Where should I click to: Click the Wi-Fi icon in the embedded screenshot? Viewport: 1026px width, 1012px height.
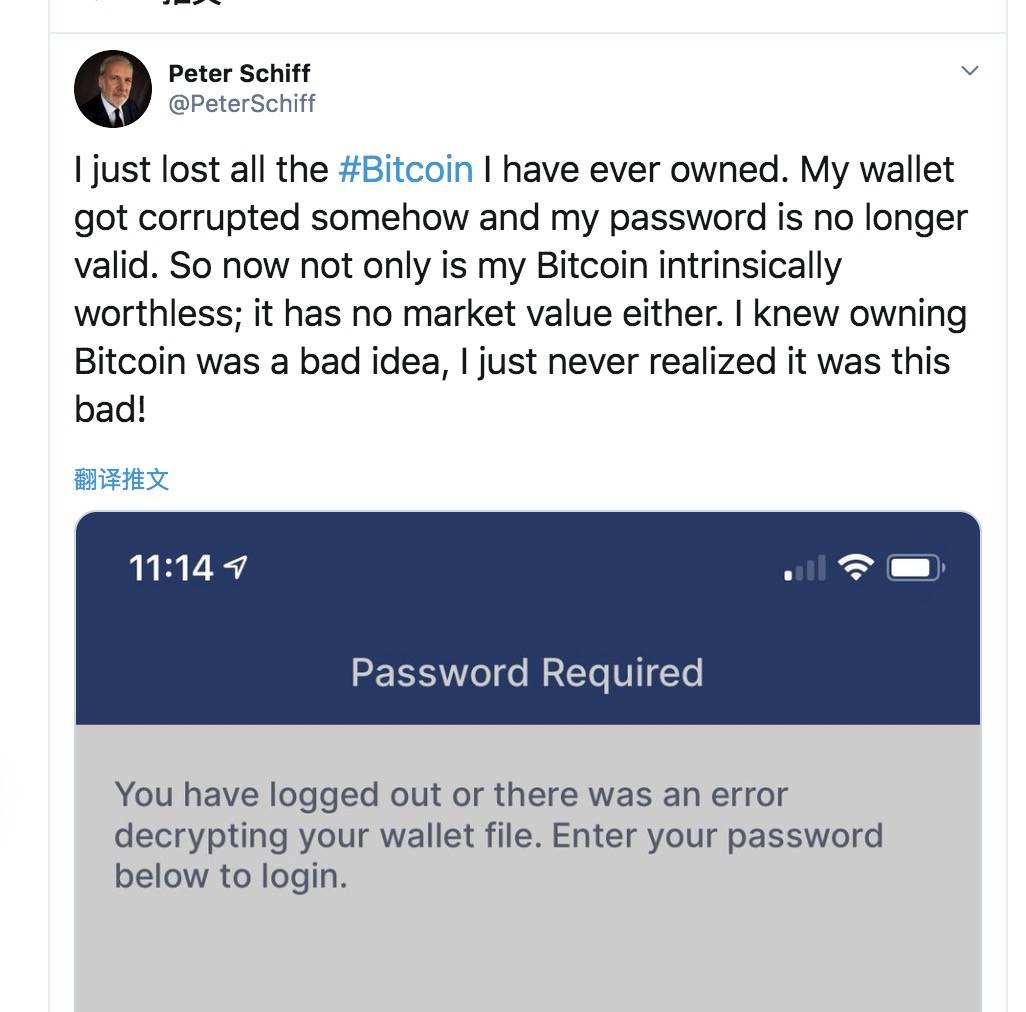pyautogui.click(x=857, y=568)
